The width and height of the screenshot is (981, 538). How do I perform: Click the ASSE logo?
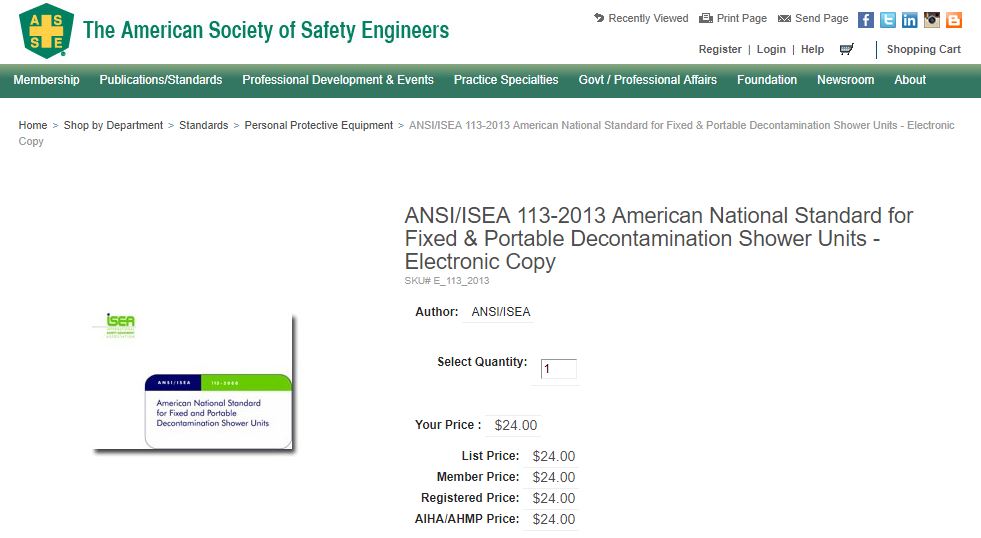coord(45,30)
